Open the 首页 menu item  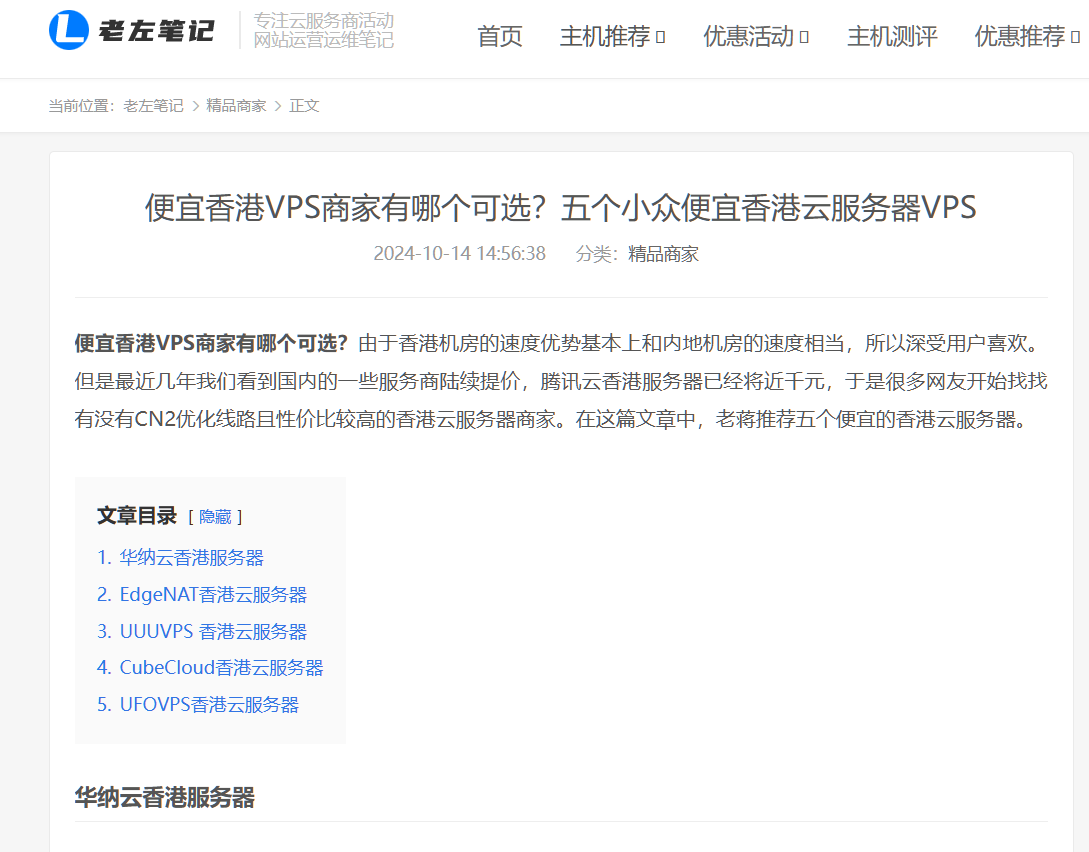click(x=500, y=36)
